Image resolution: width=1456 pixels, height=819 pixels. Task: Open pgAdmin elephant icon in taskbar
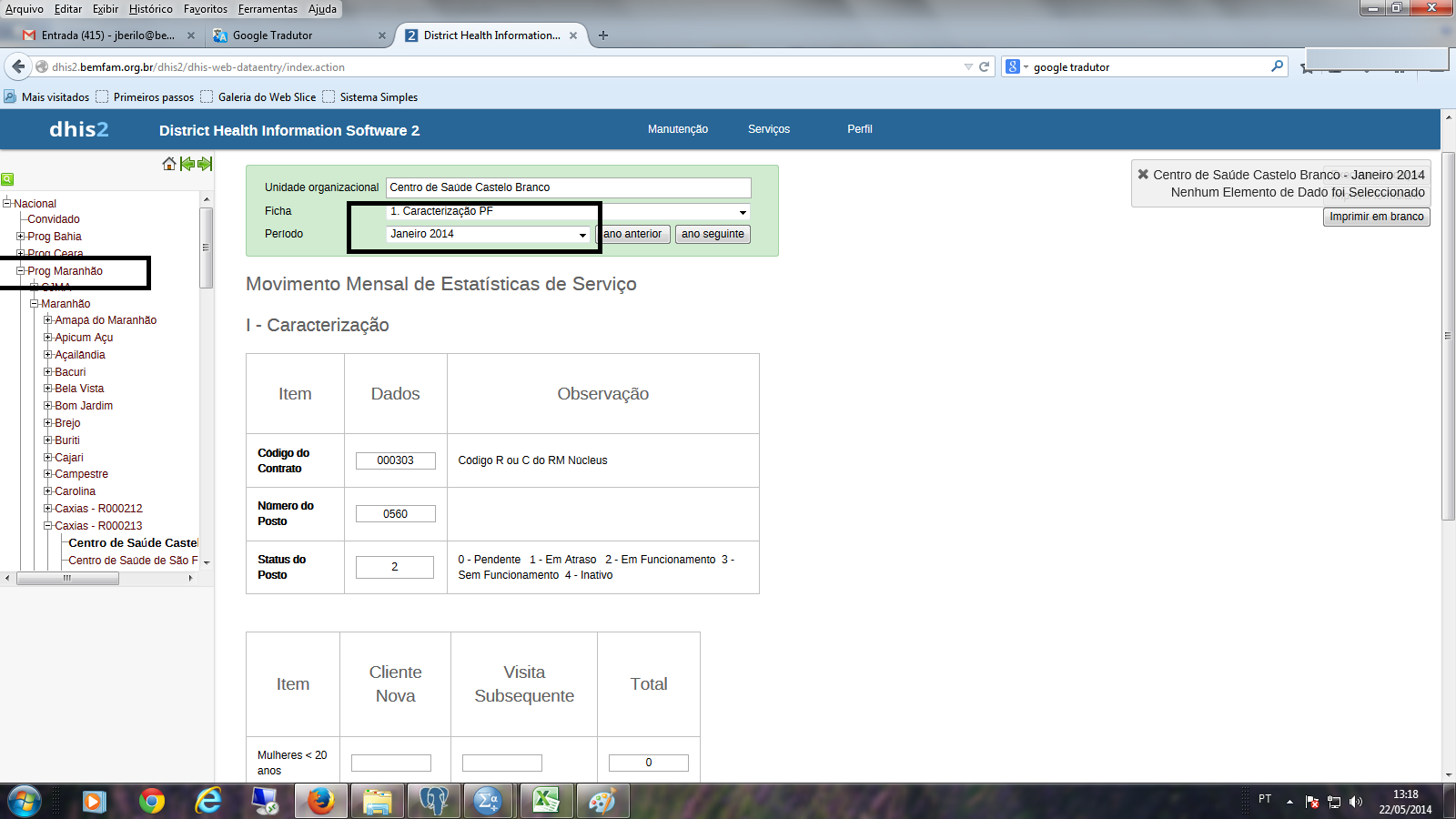point(433,801)
